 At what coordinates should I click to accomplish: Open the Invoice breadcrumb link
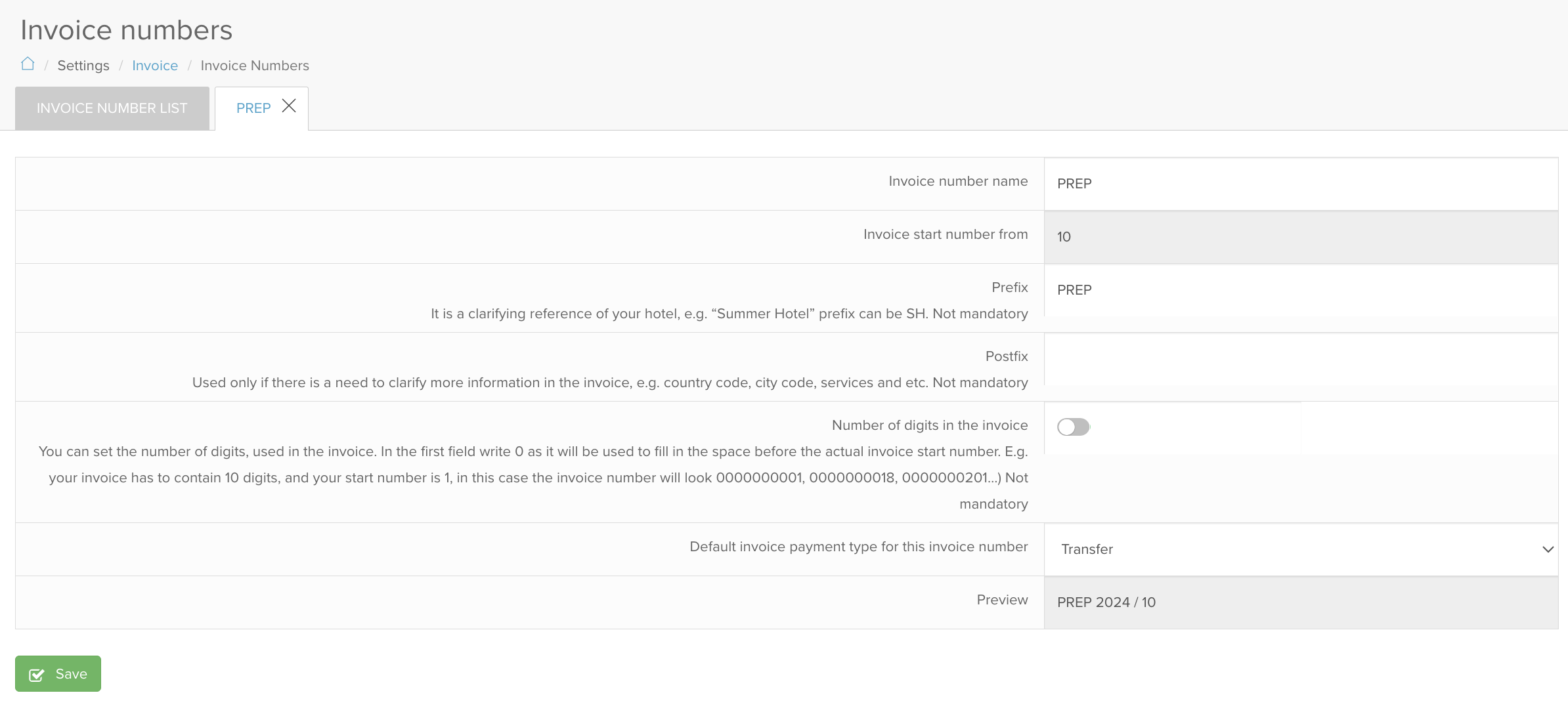coord(155,66)
